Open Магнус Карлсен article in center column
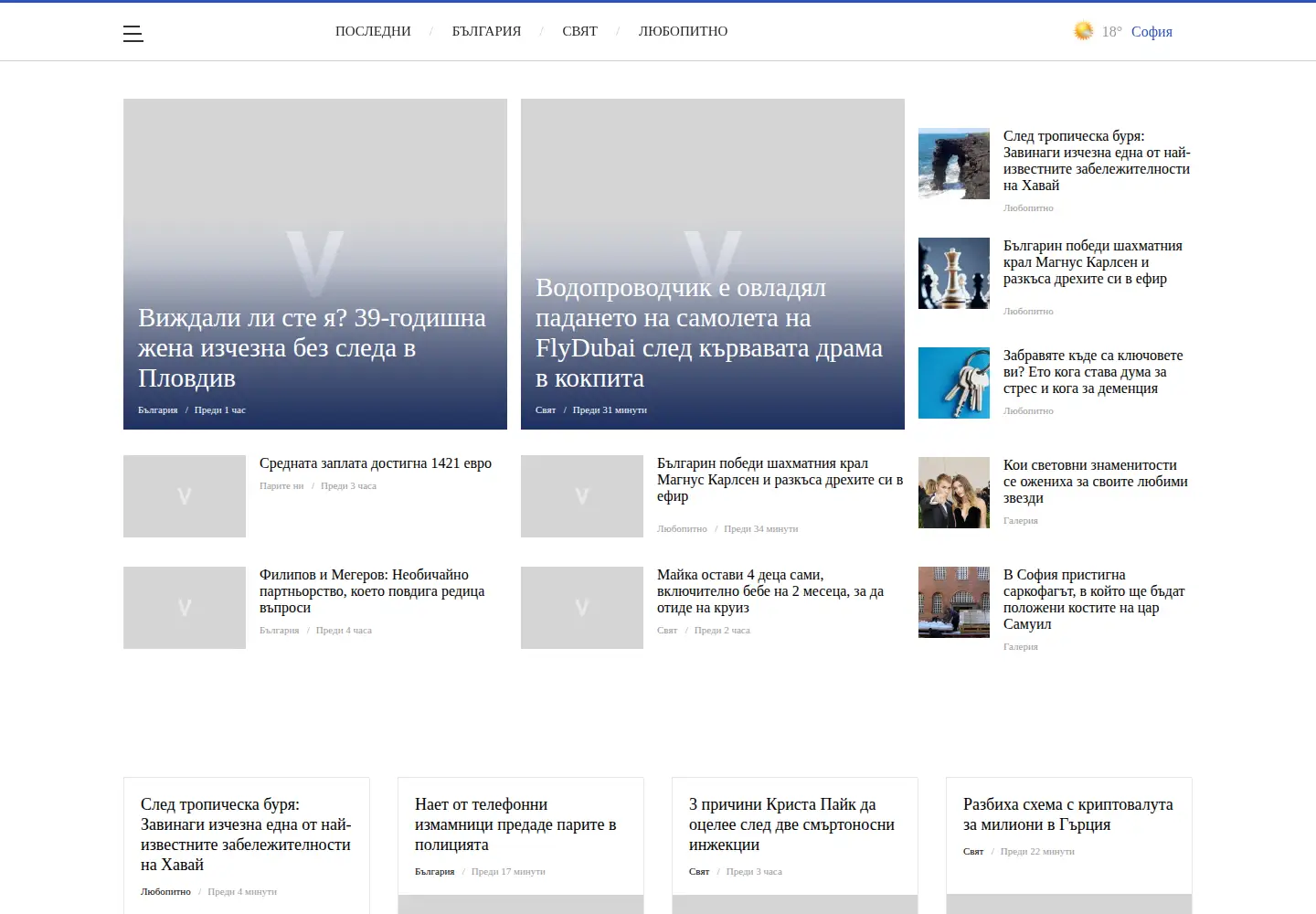Image resolution: width=1316 pixels, height=914 pixels. [x=780, y=480]
